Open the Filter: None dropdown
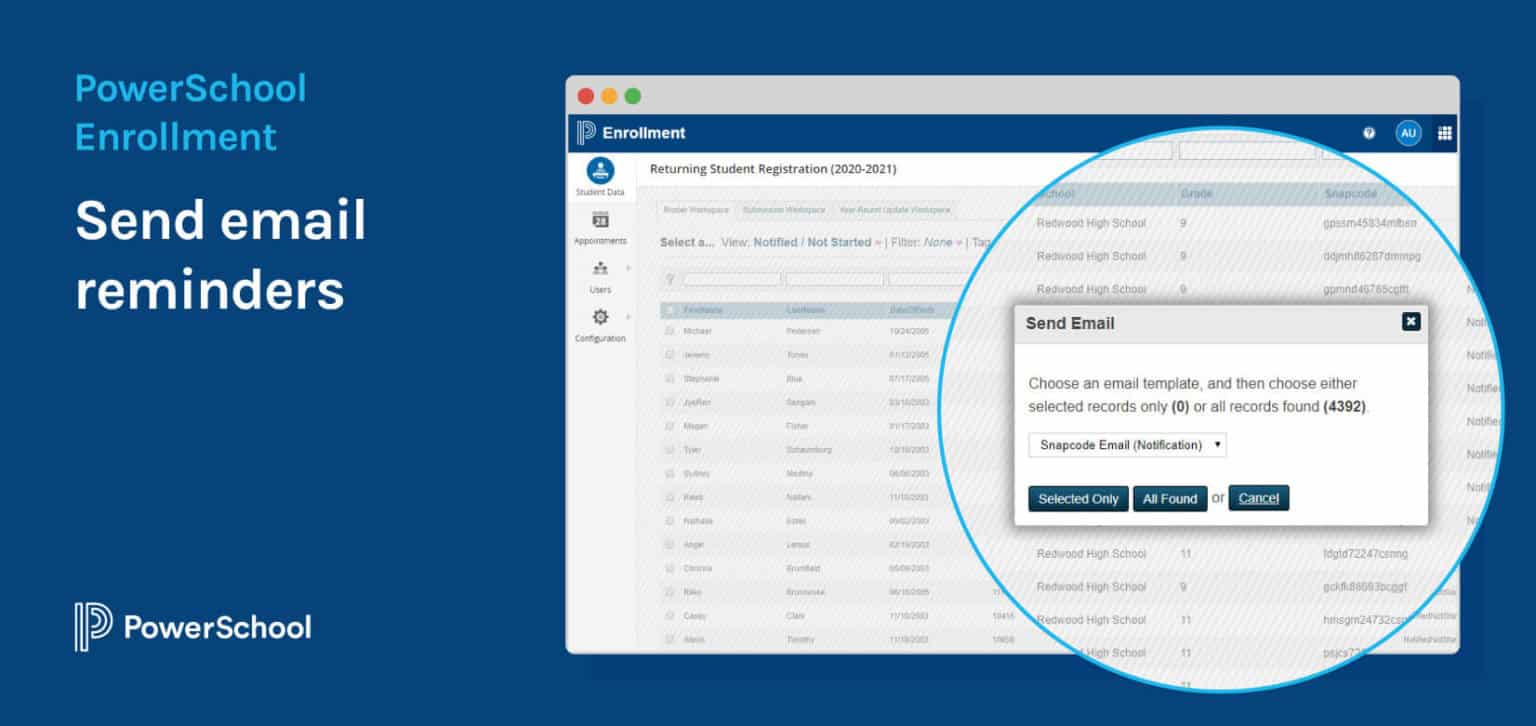The width and height of the screenshot is (1536, 726). pos(938,241)
